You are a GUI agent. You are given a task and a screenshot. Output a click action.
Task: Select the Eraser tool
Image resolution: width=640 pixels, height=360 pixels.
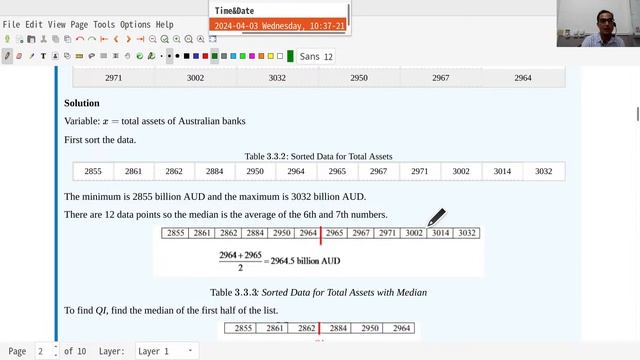click(19, 56)
